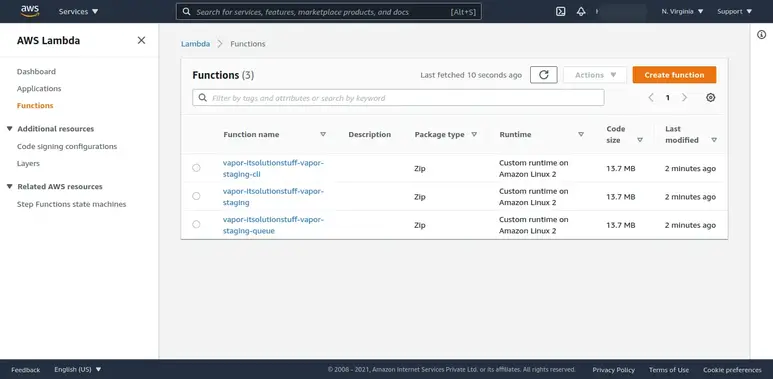Image resolution: width=773 pixels, height=379 pixels.
Task: Open the notifications bell icon
Action: (x=581, y=11)
